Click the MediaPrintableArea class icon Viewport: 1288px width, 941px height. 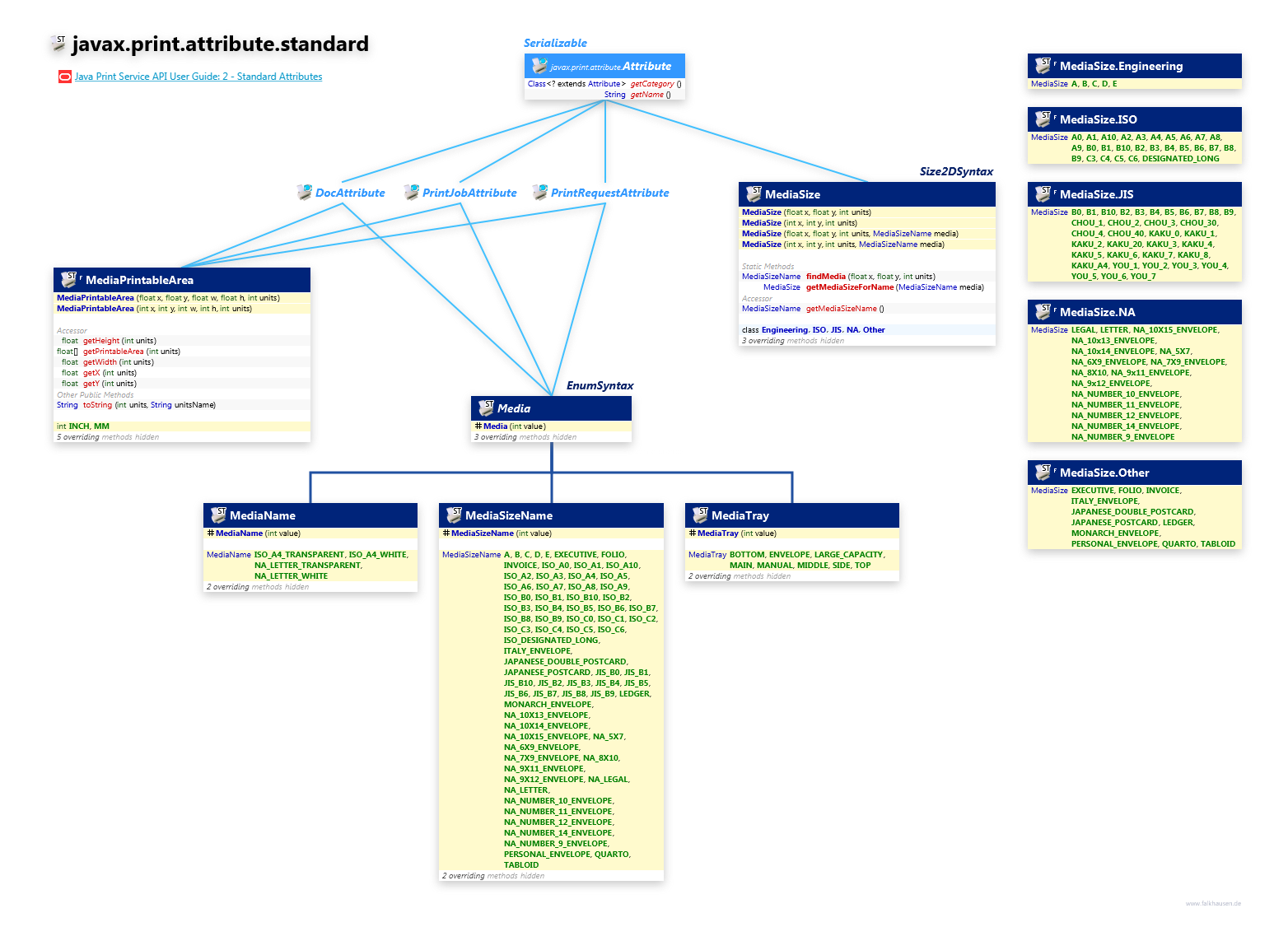[70, 280]
